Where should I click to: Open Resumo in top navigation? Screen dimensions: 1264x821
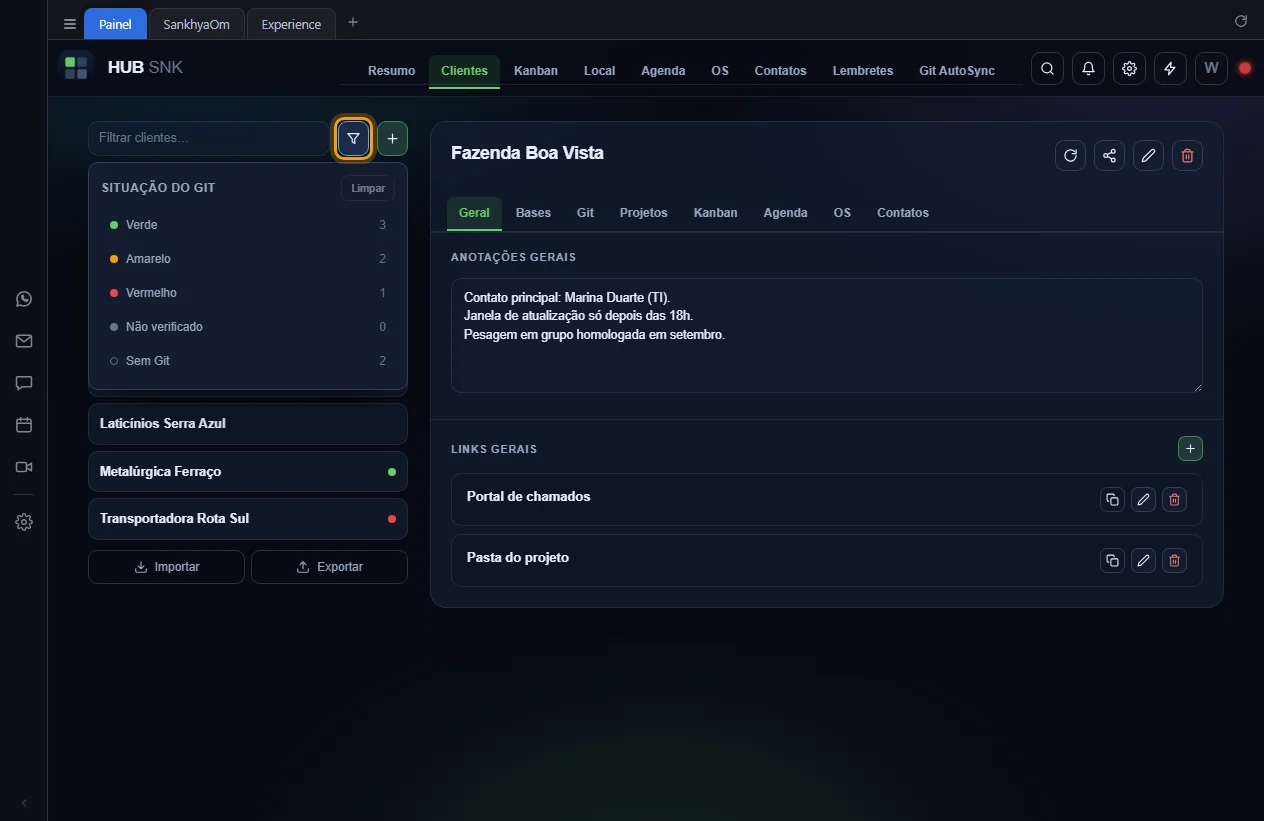(x=391, y=71)
